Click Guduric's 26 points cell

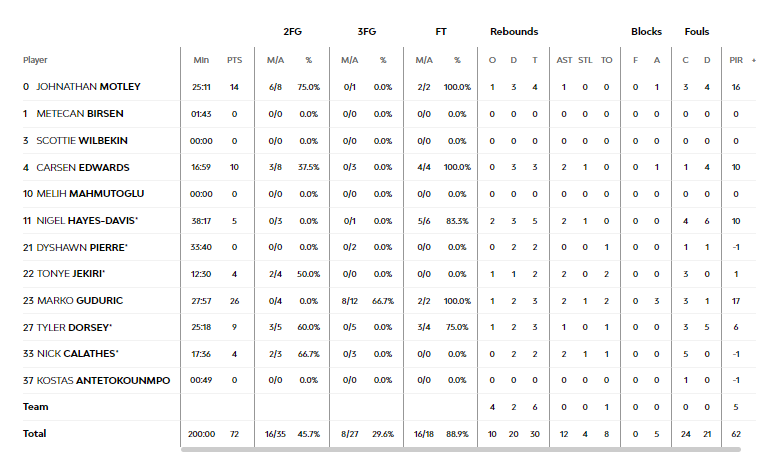[x=234, y=301]
